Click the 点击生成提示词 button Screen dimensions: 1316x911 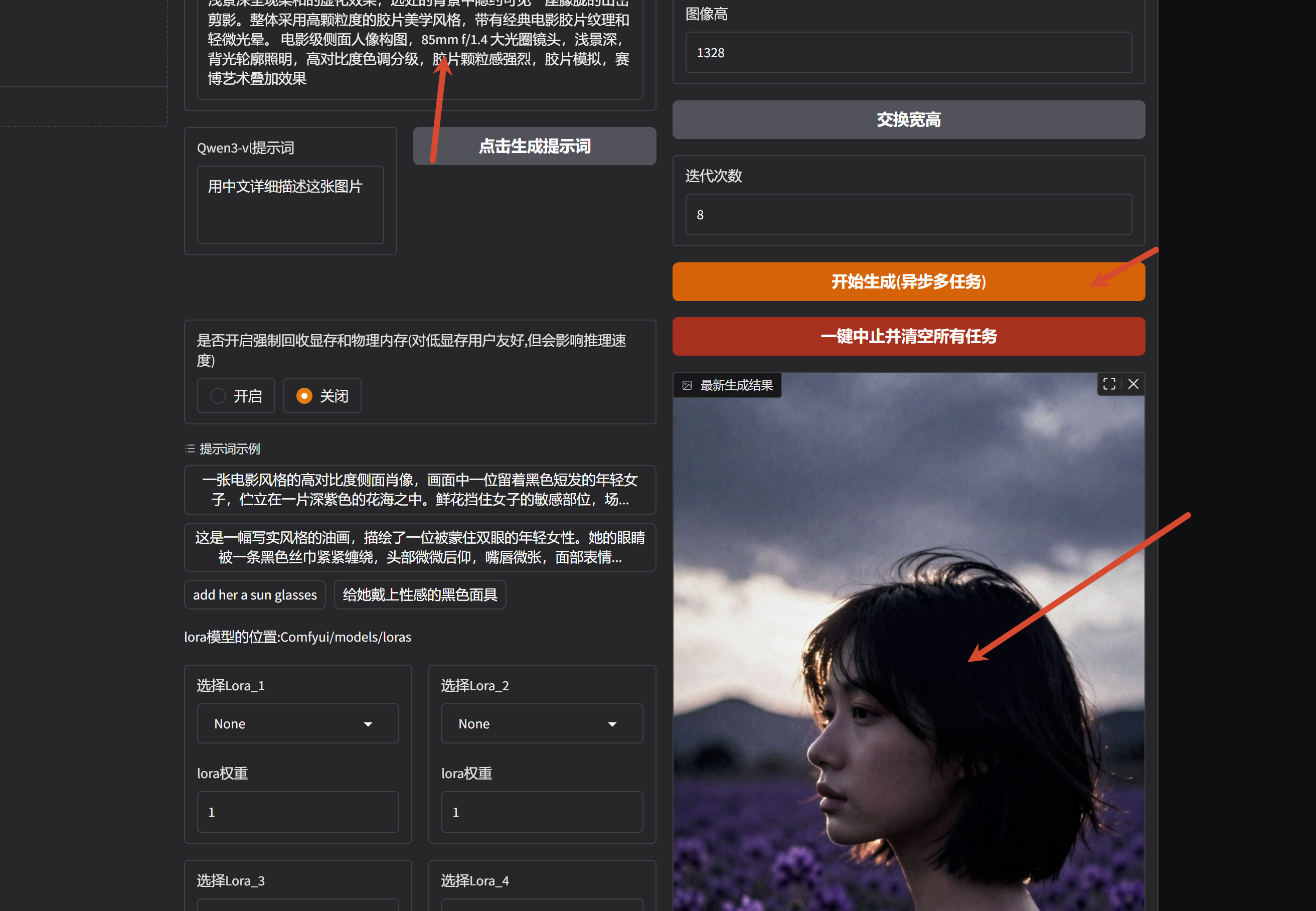[x=535, y=146]
